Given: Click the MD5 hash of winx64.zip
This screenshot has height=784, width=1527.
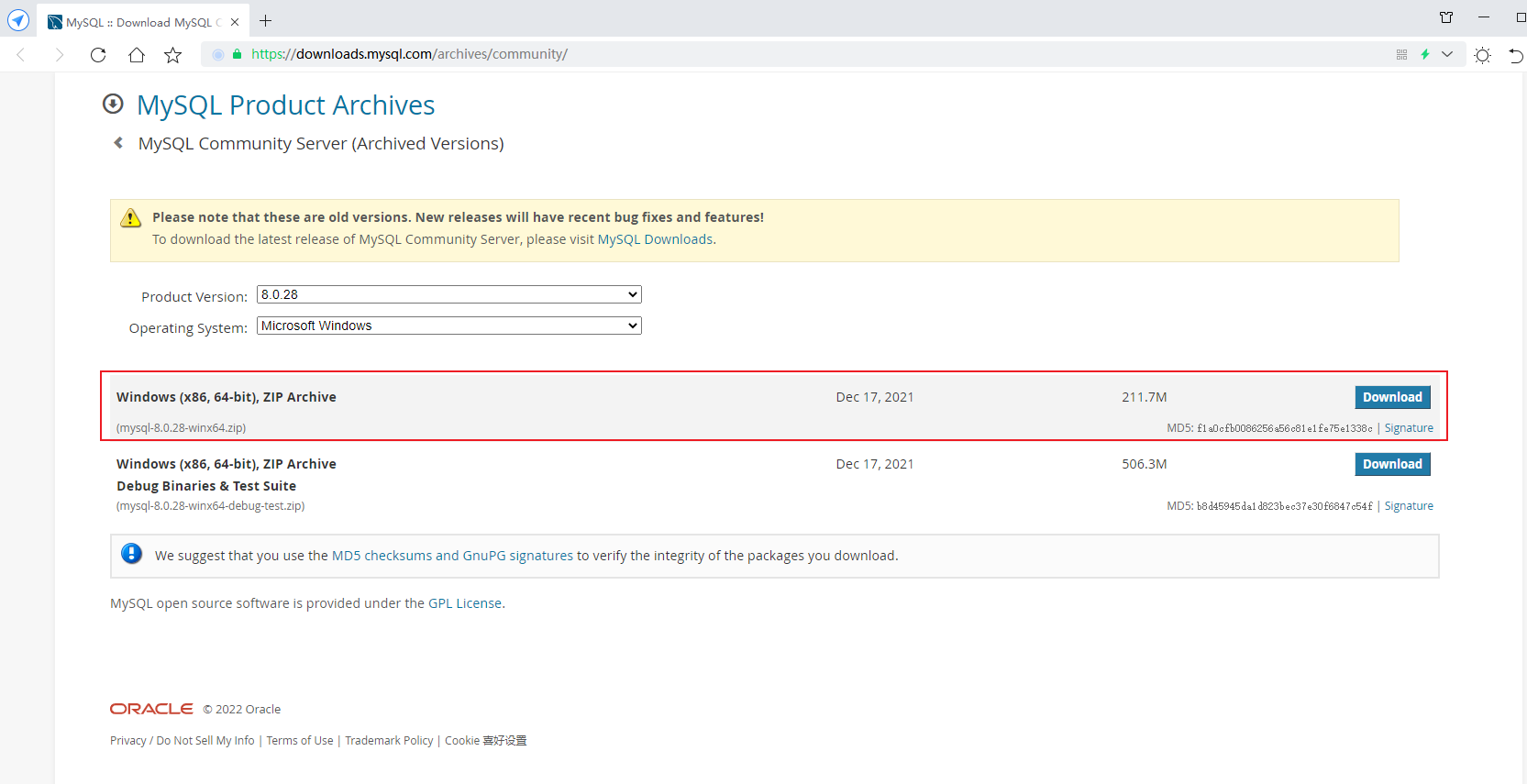Looking at the screenshot, I should [x=1285, y=428].
